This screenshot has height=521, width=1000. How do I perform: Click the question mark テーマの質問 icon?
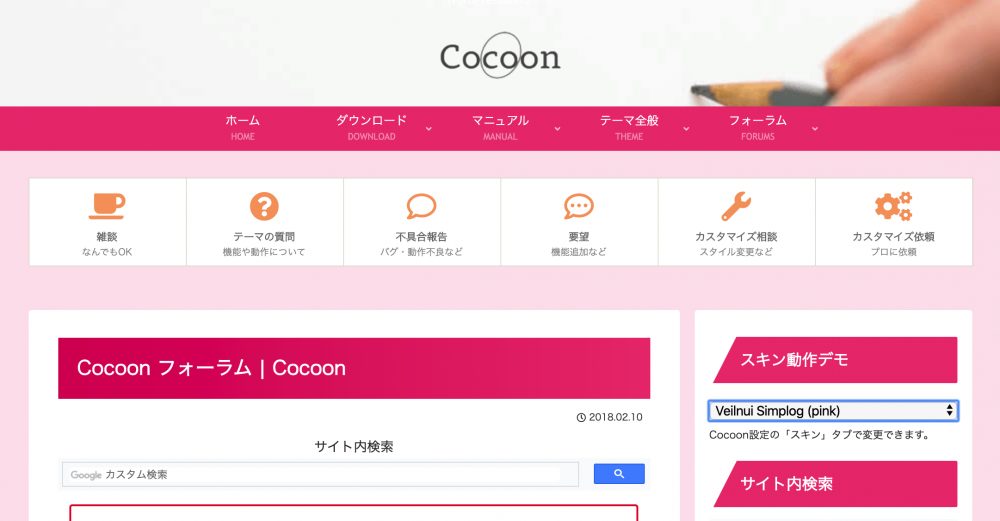pos(264,207)
